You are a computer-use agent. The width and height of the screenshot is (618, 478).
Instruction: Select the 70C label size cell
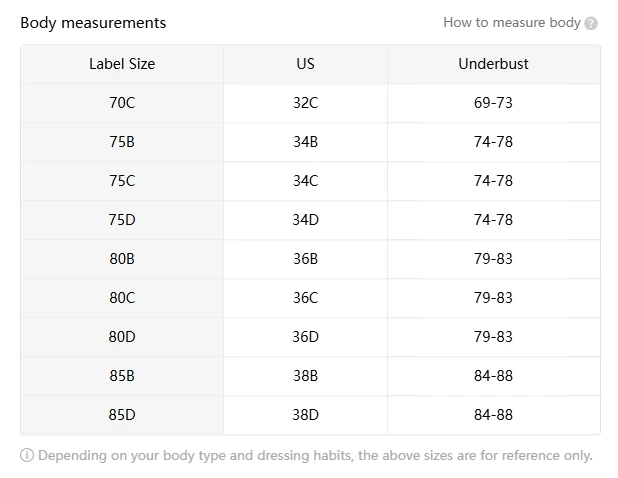click(x=122, y=103)
